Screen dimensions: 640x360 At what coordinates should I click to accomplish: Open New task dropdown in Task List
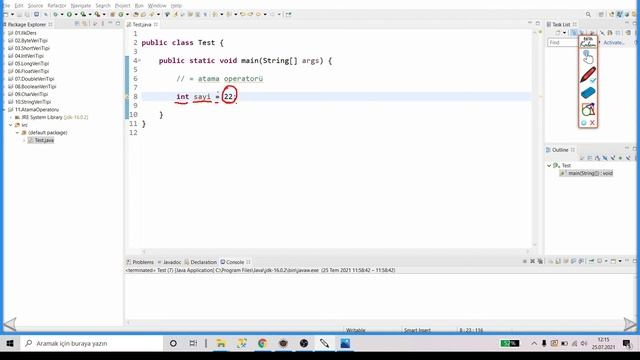pos(564,33)
